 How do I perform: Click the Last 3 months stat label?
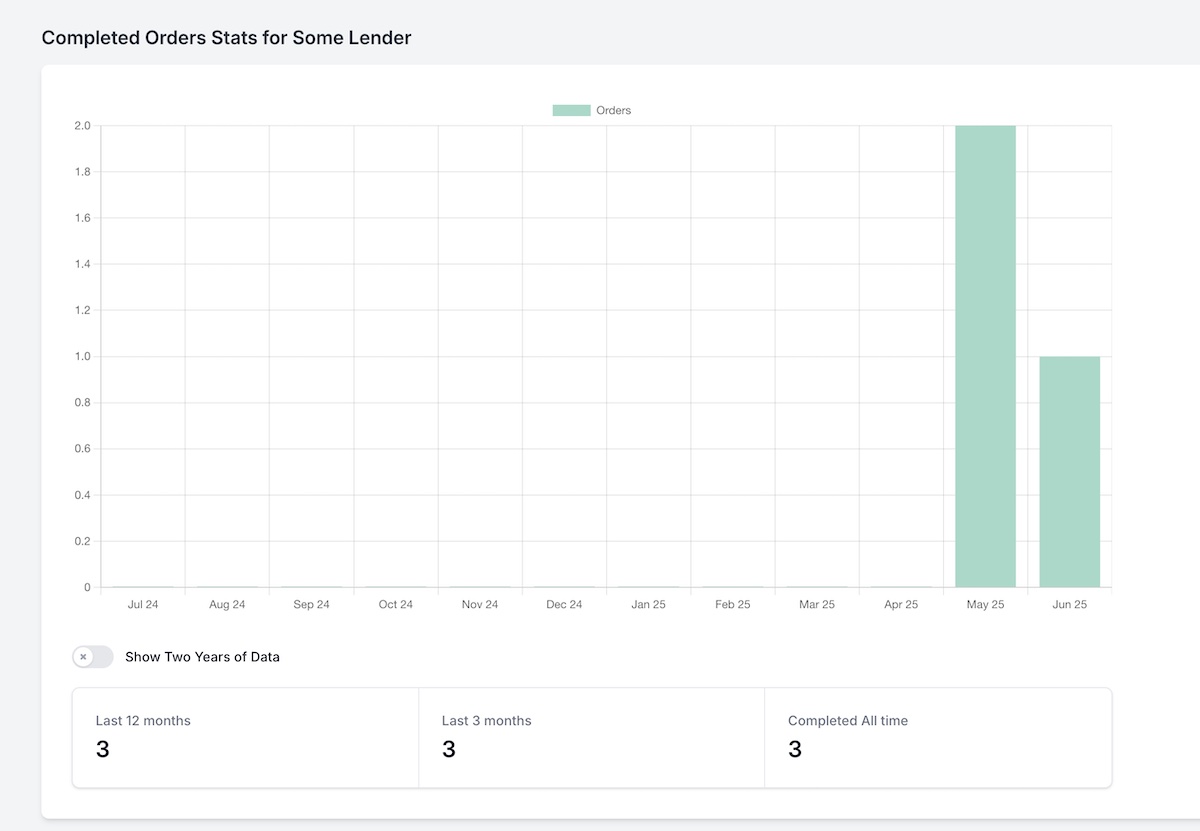pyautogui.click(x=486, y=721)
